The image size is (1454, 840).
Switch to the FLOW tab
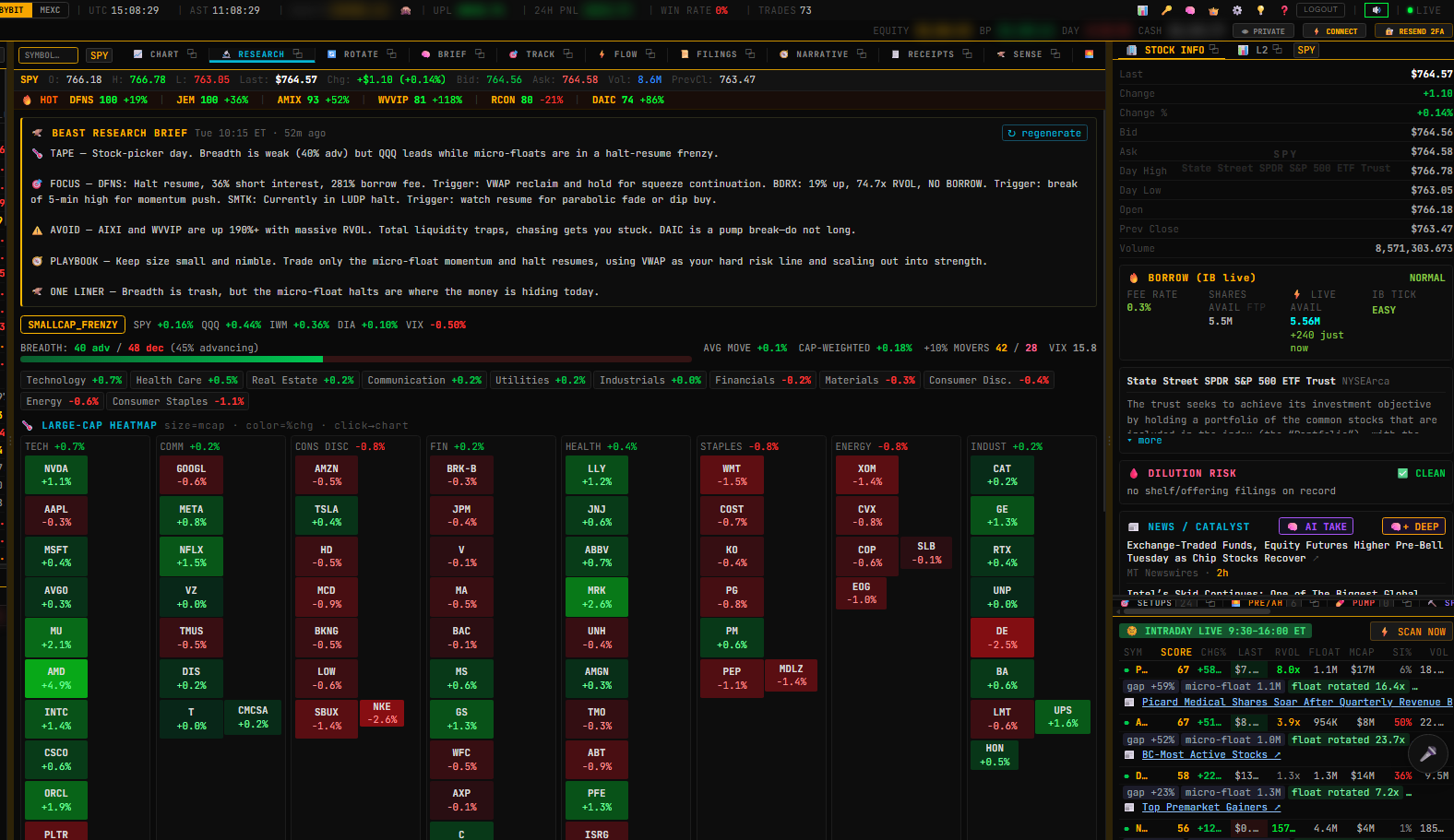(x=617, y=54)
